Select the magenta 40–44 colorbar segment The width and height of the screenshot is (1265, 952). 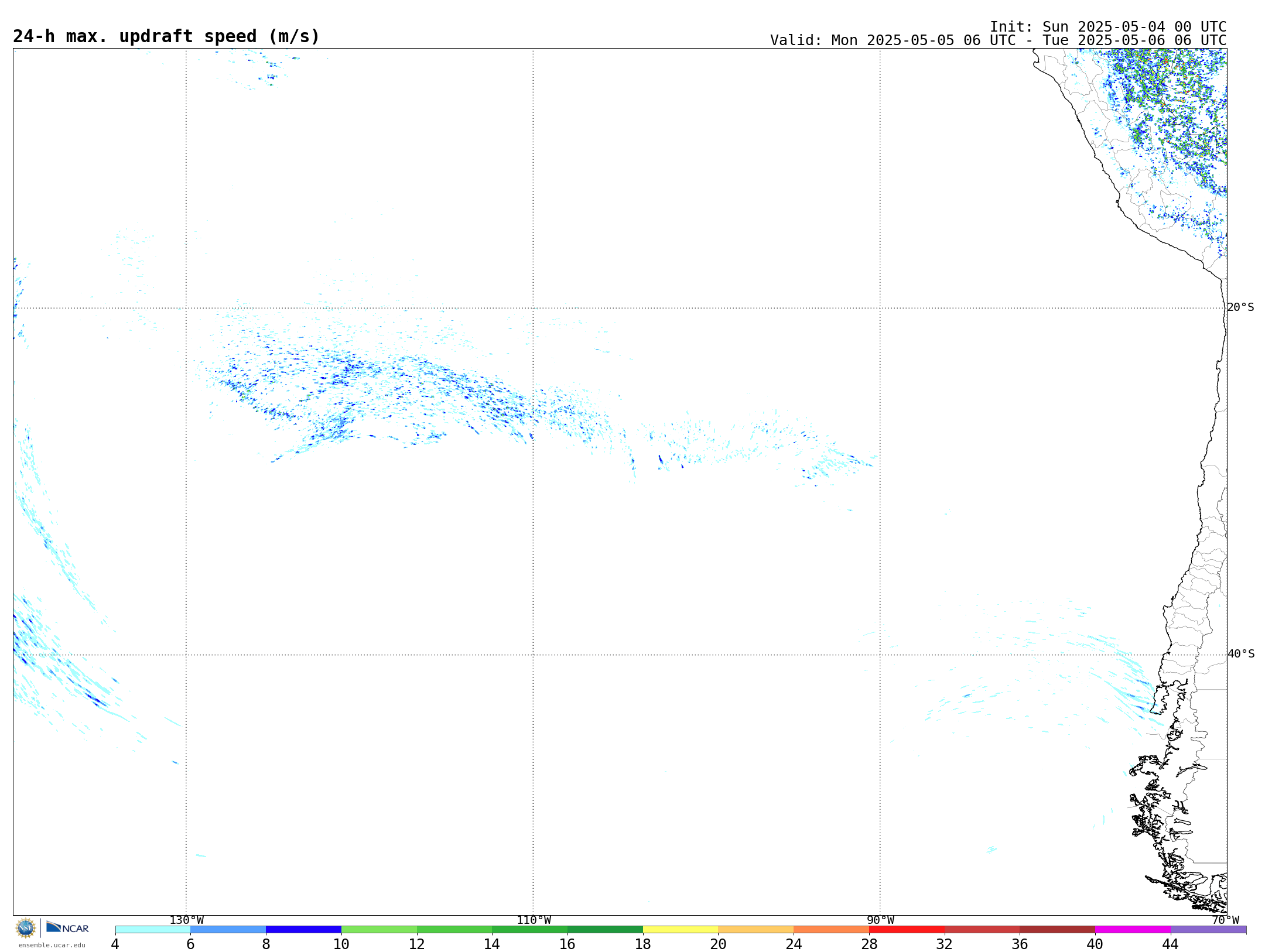coord(1133,930)
